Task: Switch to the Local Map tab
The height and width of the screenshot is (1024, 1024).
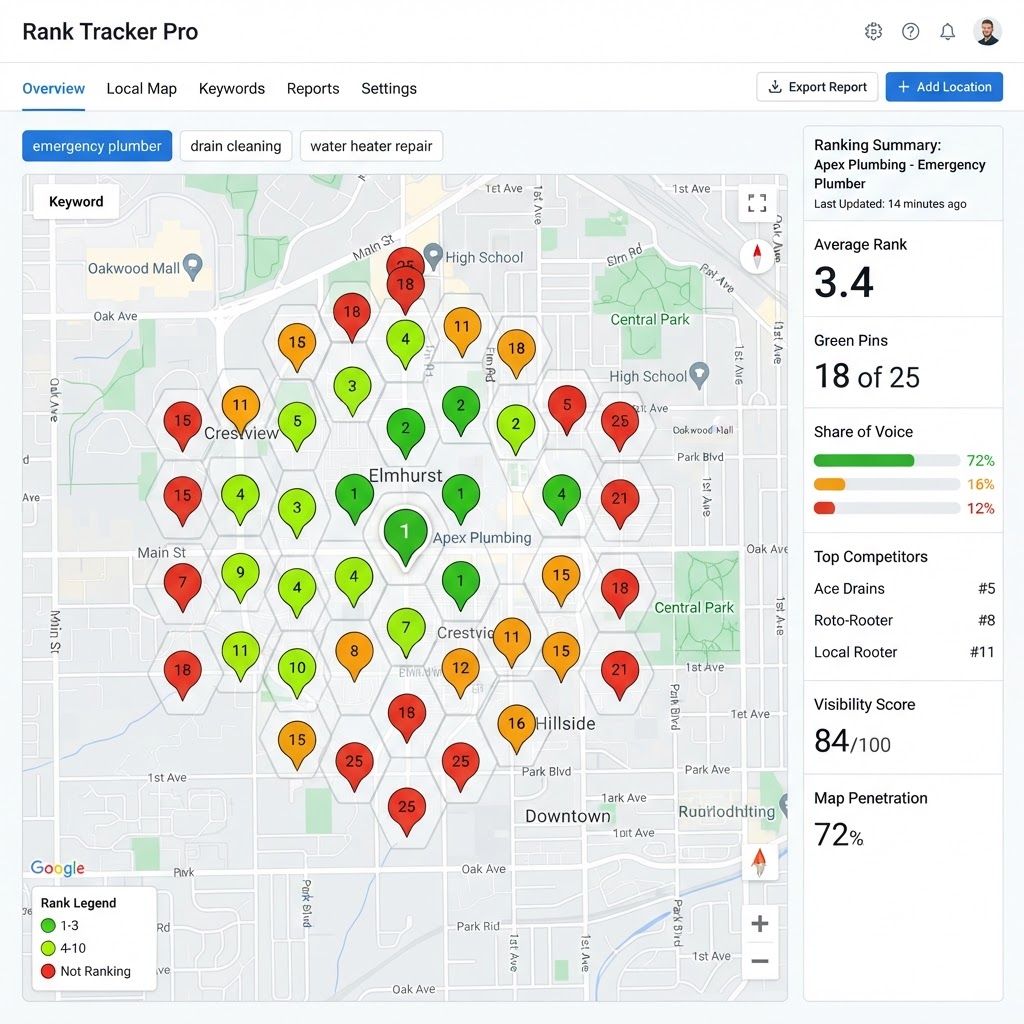Action: click(142, 88)
